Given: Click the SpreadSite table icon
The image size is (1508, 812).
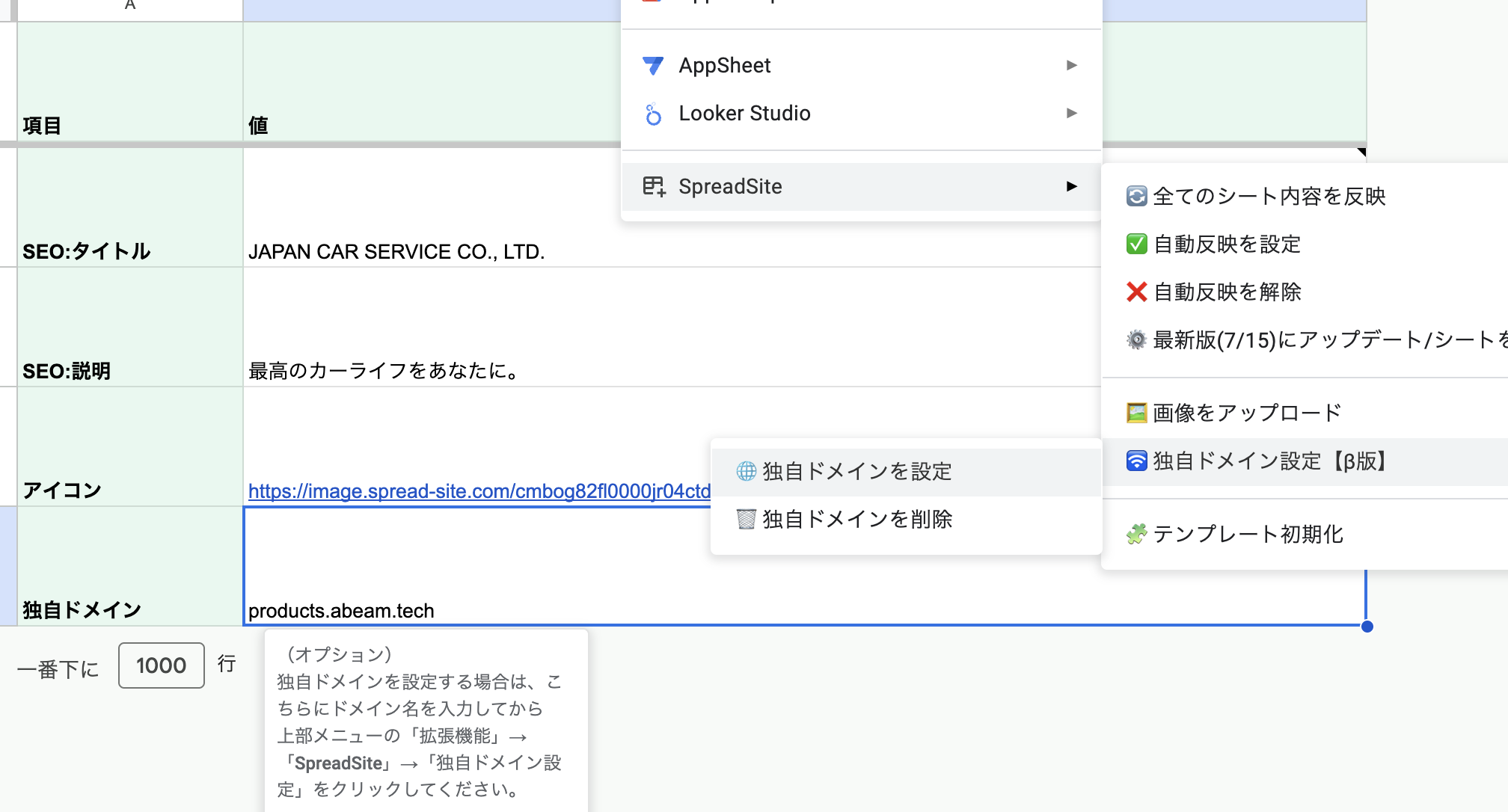Looking at the screenshot, I should [x=654, y=186].
